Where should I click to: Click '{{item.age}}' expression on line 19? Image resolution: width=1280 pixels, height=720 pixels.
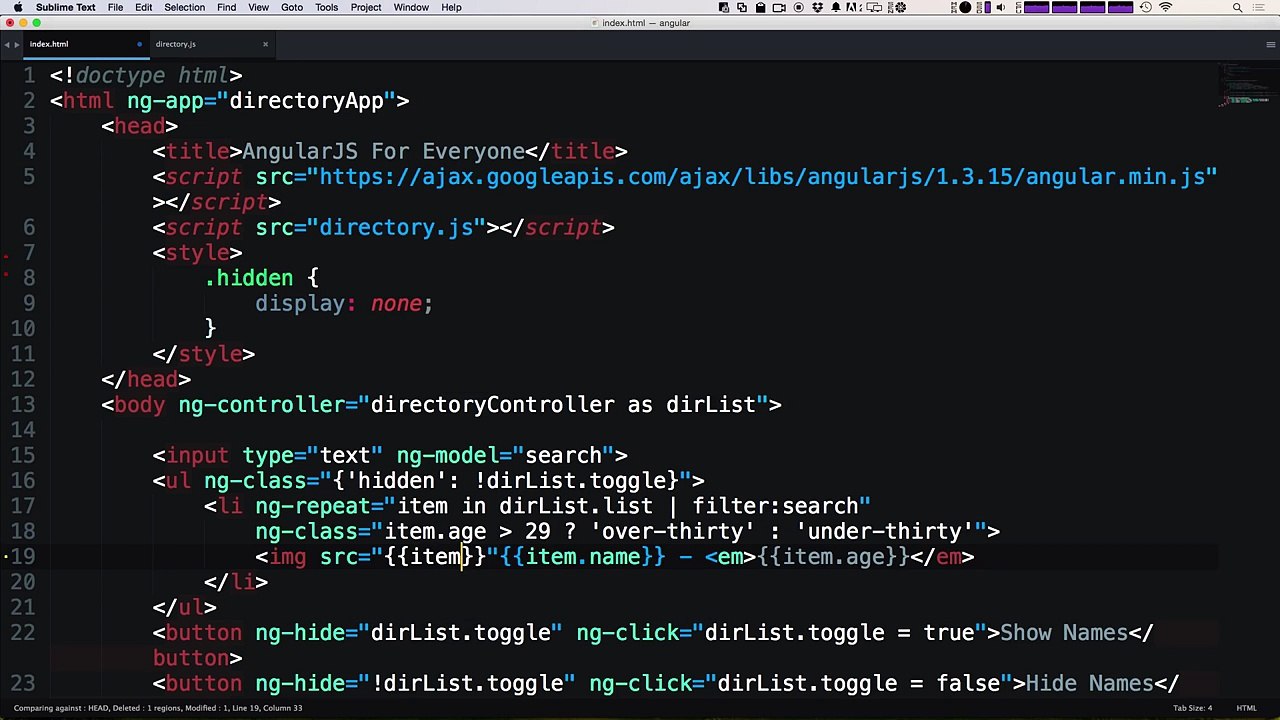833,557
